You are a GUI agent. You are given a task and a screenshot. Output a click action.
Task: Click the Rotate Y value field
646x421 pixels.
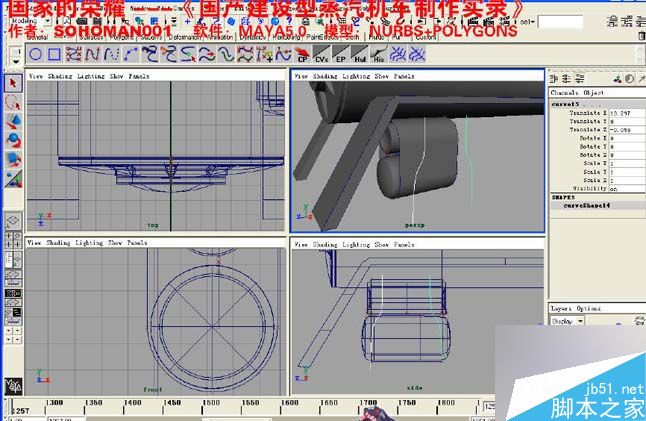[627, 147]
